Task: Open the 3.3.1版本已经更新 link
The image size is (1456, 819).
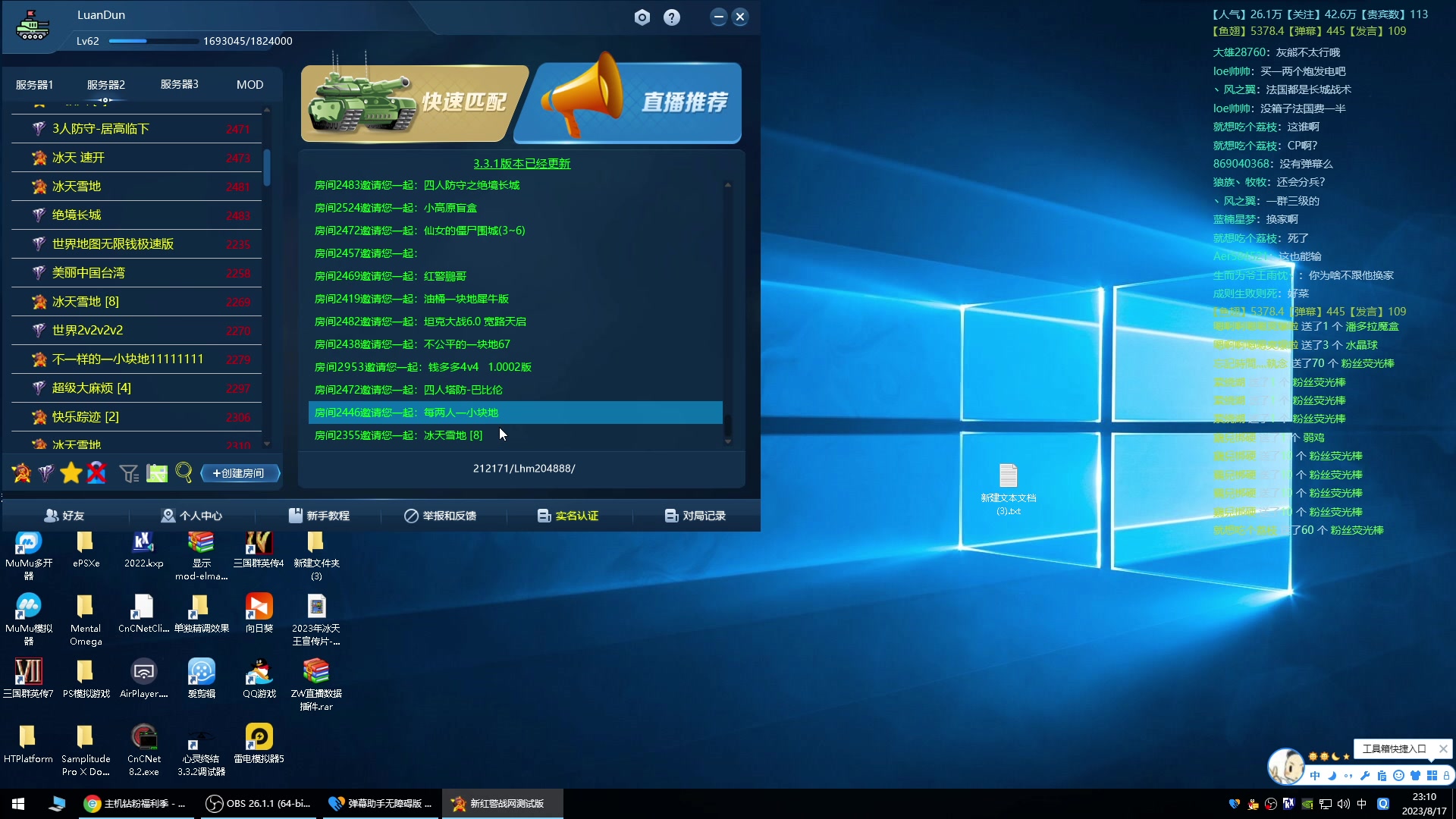Action: click(x=522, y=164)
